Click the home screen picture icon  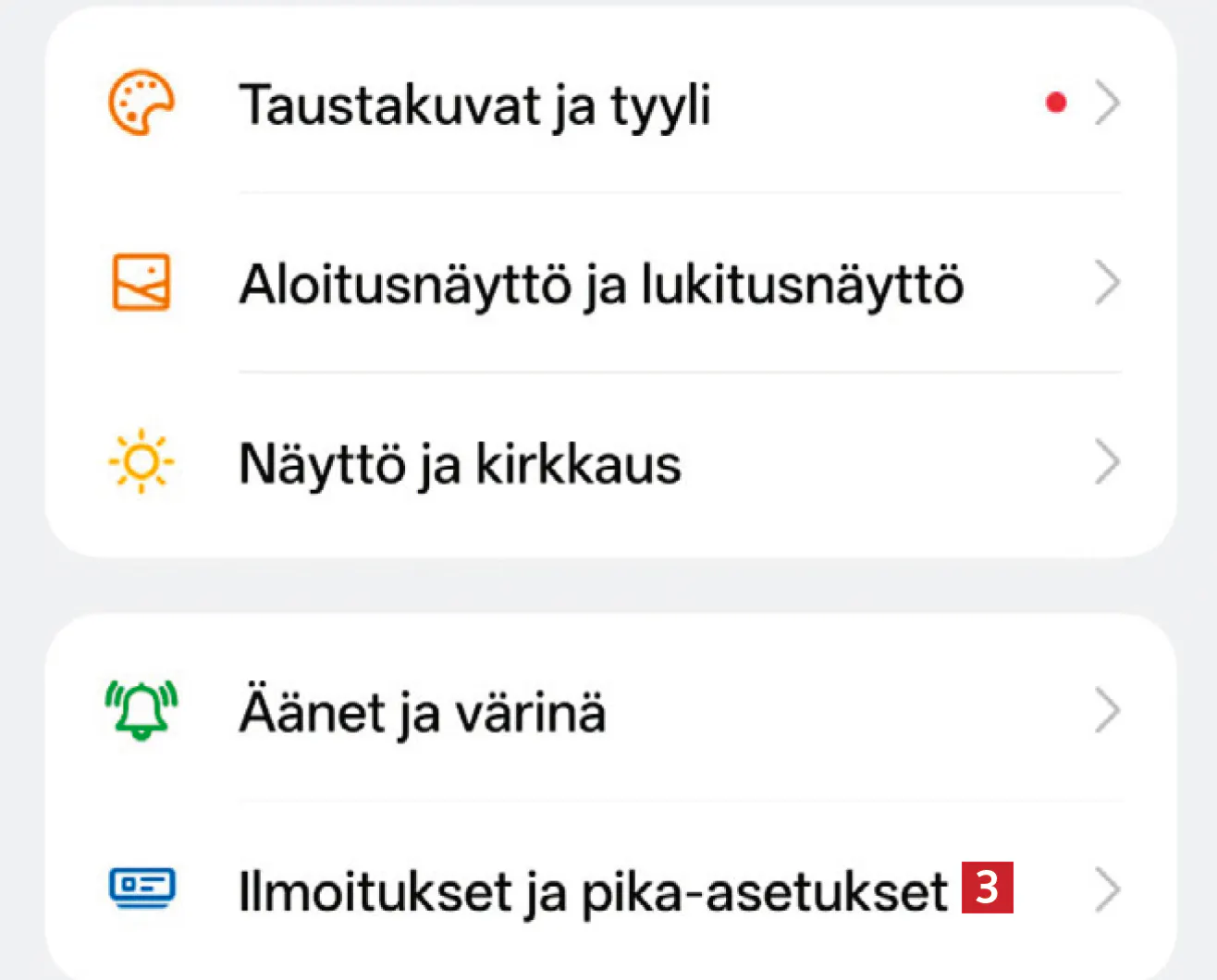click(x=141, y=282)
